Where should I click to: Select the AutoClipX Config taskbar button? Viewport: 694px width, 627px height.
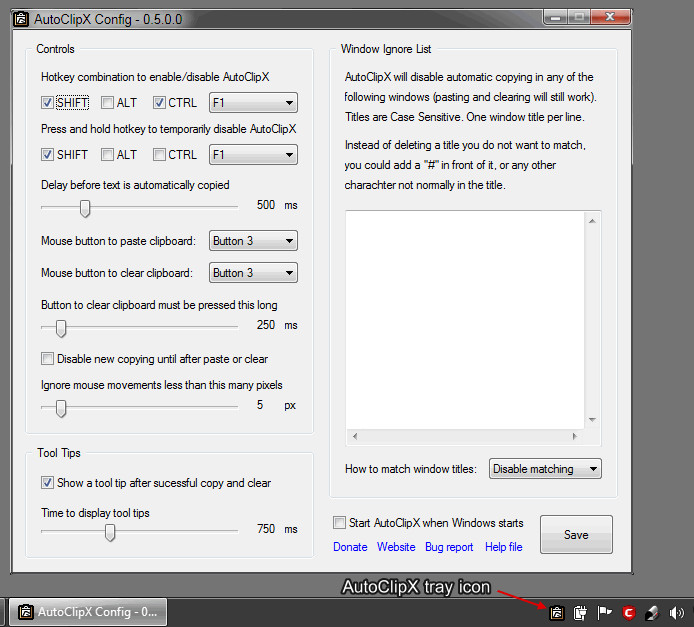88,612
